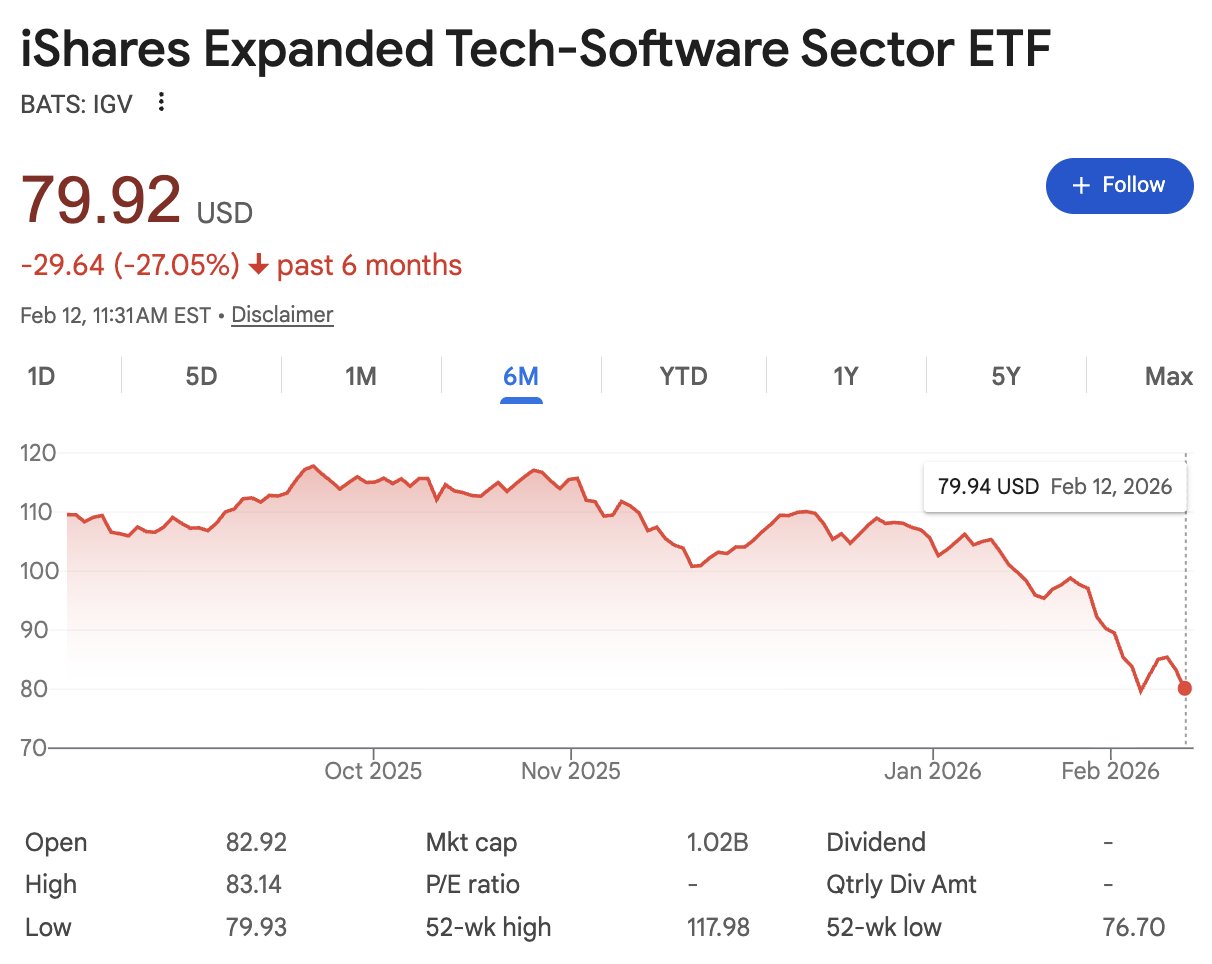Select the 5Y chart range
Image resolution: width=1212 pixels, height=964 pixels.
click(x=1006, y=376)
